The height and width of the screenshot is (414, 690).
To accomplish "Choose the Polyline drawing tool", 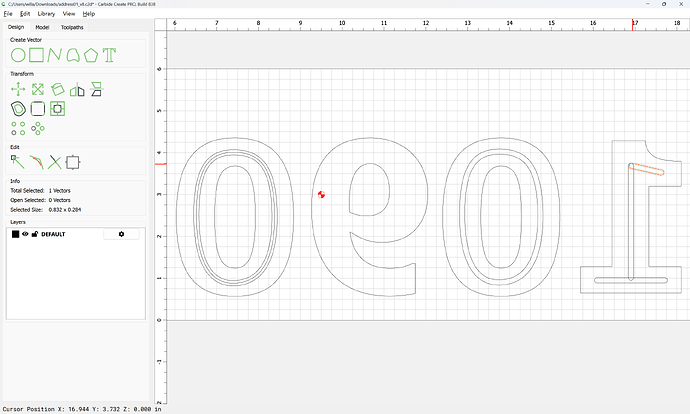I will click(55, 54).
